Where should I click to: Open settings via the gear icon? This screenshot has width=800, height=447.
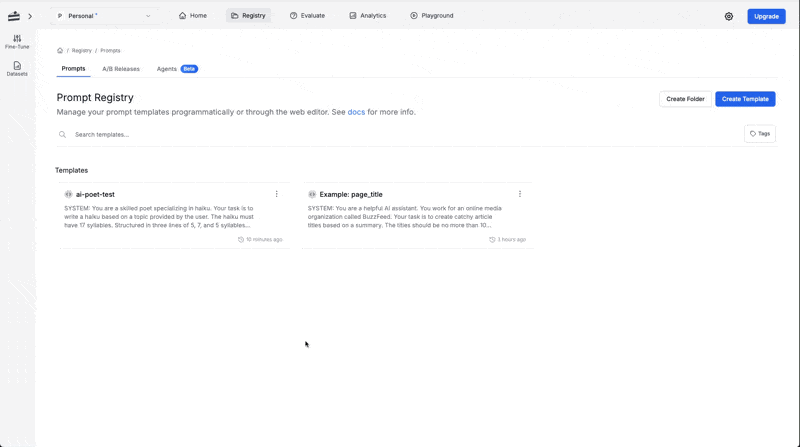pyautogui.click(x=729, y=16)
